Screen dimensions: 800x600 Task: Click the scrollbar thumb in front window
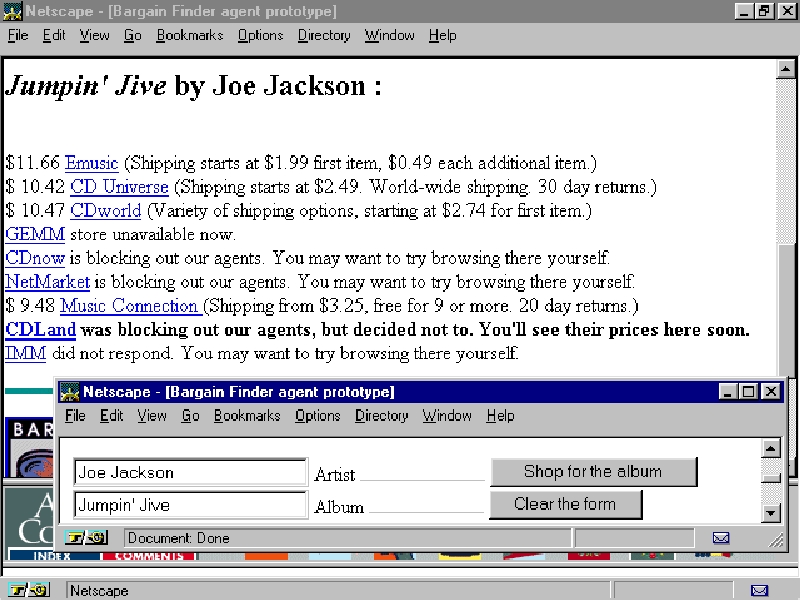770,478
